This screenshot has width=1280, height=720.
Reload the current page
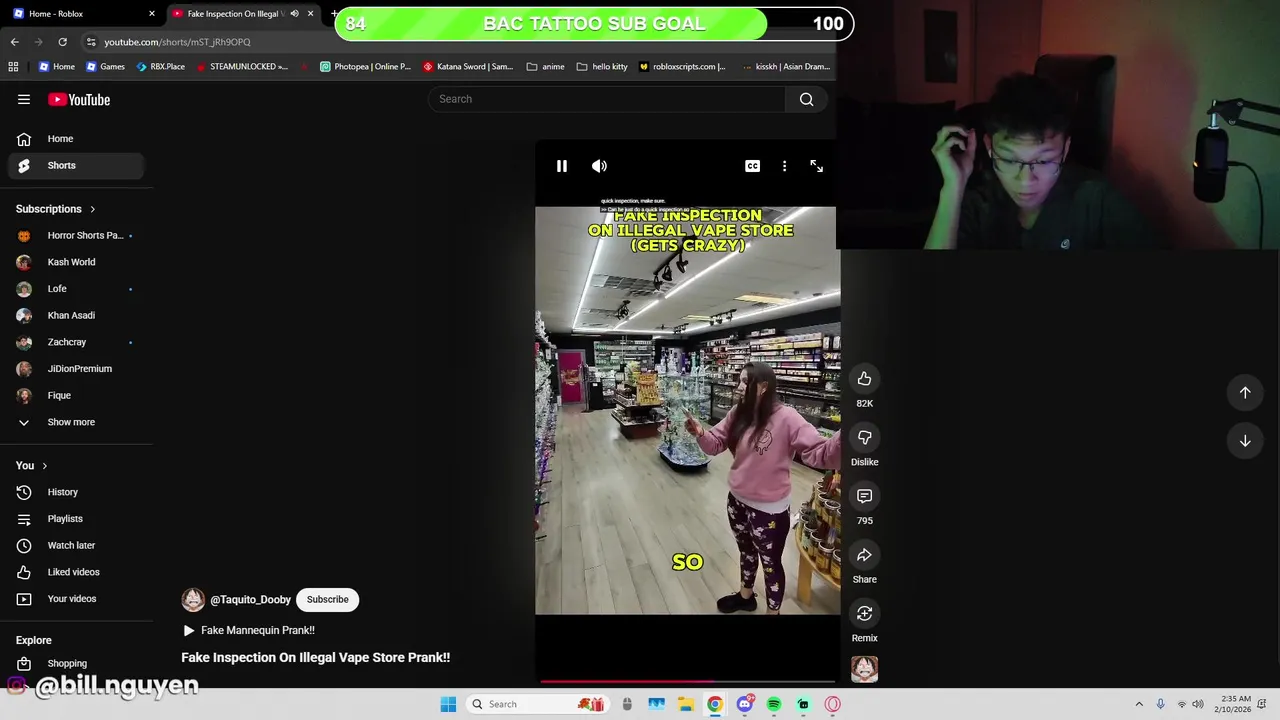point(62,42)
